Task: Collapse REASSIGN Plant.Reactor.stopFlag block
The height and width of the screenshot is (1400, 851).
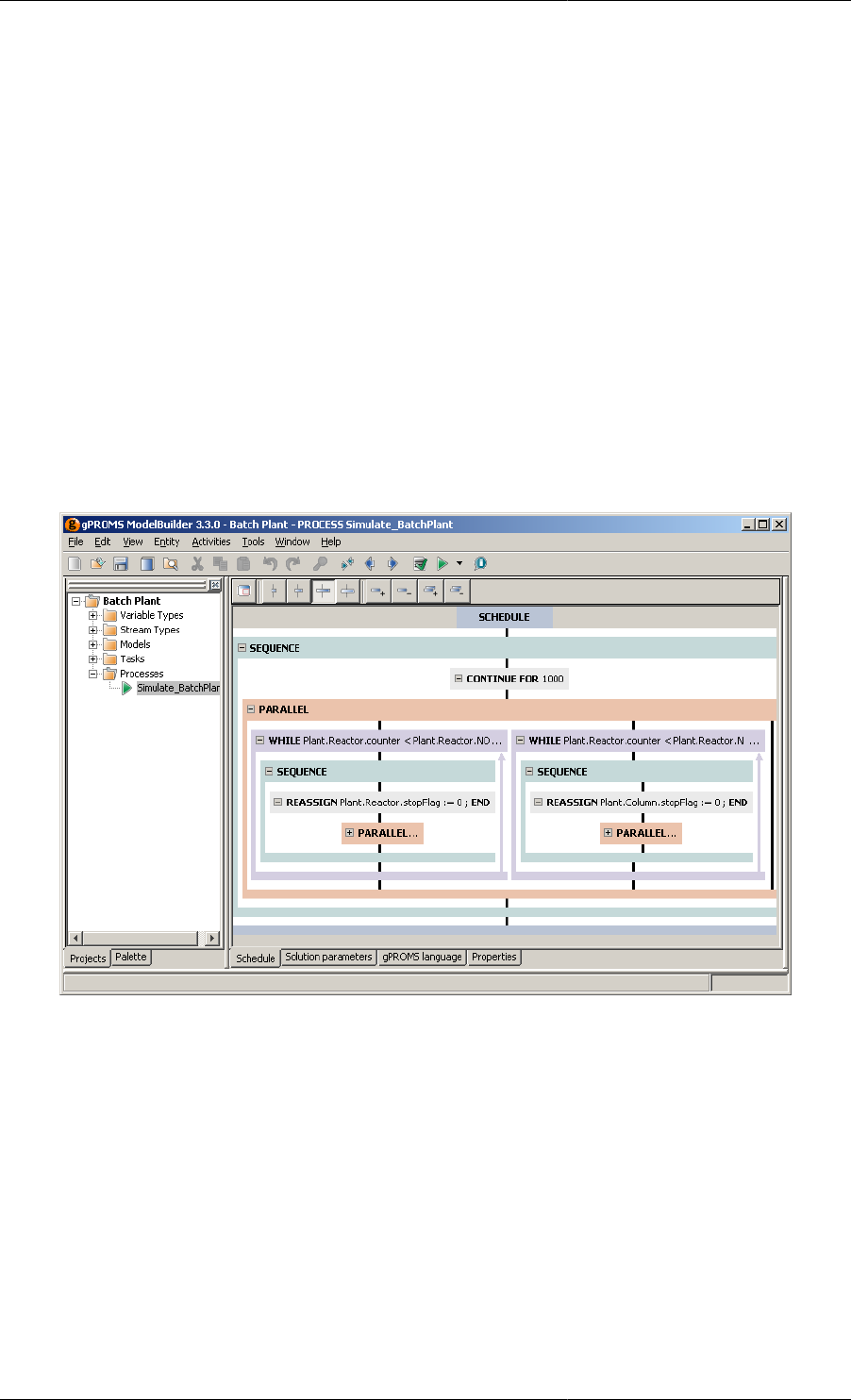Action: pos(278,802)
